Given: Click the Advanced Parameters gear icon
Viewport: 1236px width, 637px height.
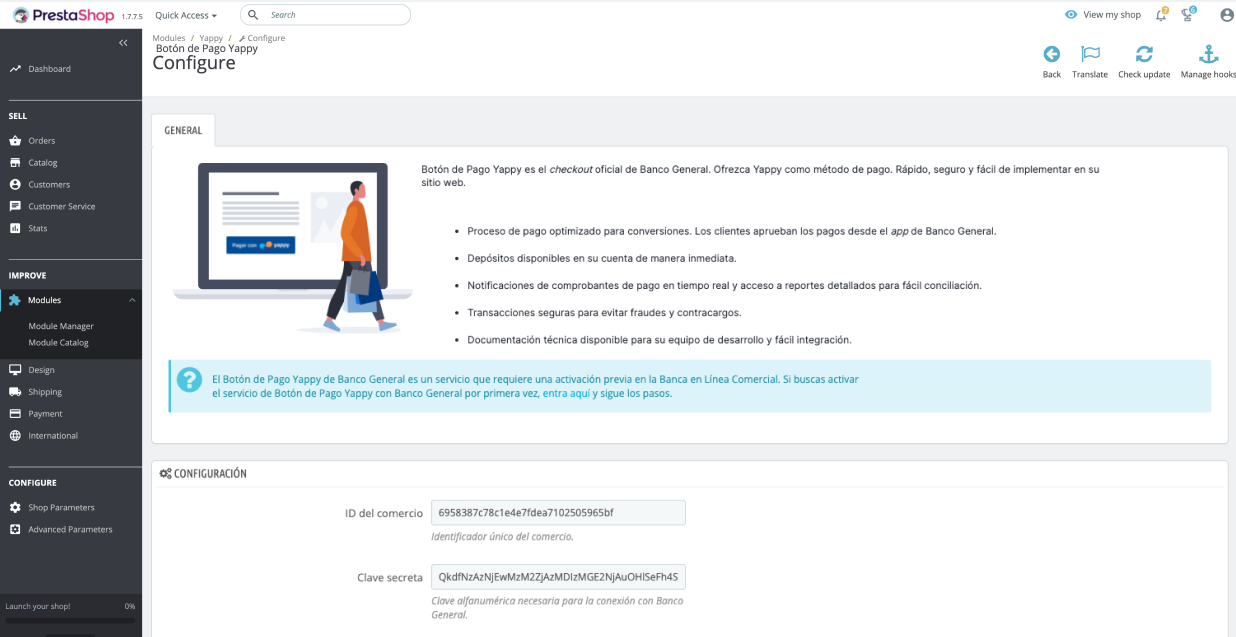Looking at the screenshot, I should tap(15, 530).
